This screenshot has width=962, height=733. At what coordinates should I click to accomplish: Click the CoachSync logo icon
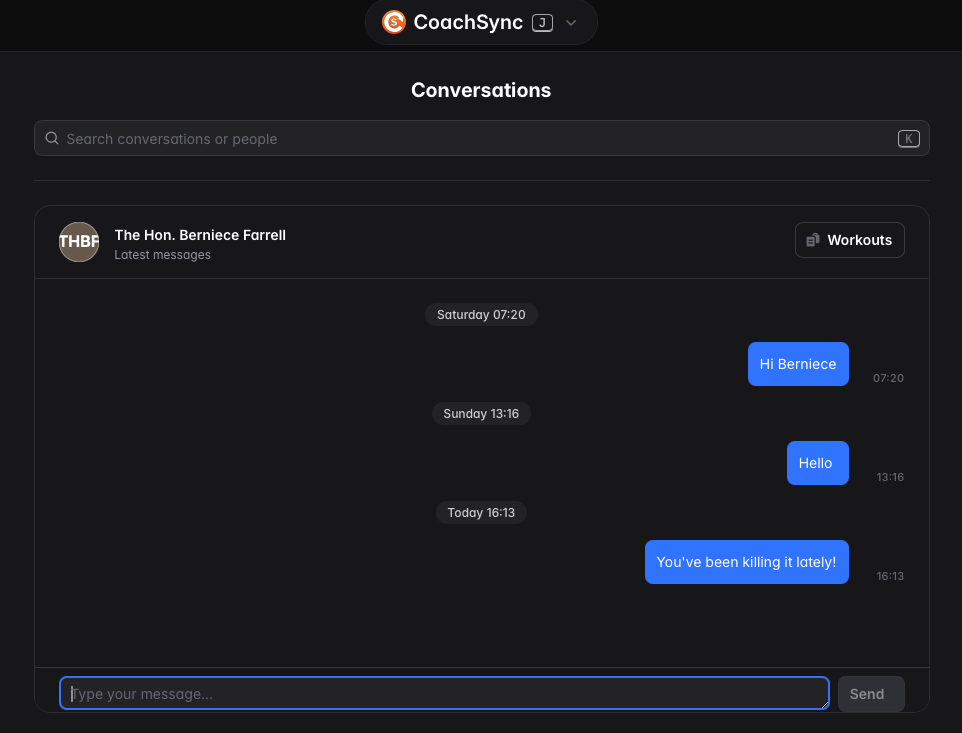tap(393, 22)
